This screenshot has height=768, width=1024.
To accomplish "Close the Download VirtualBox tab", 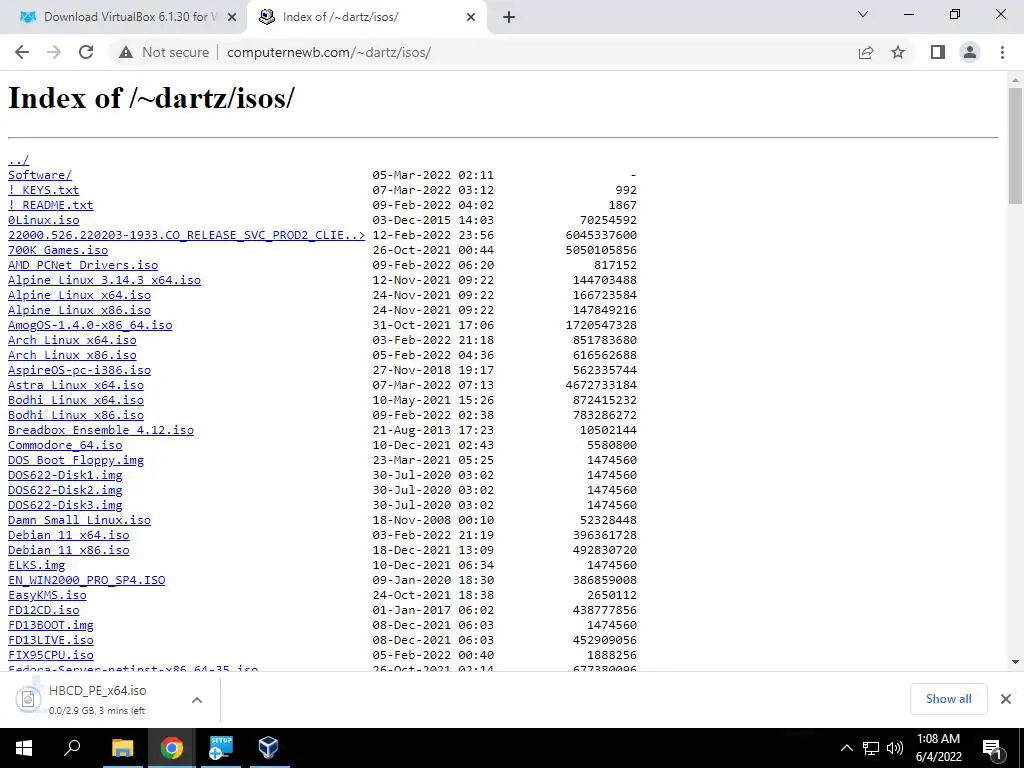I will (232, 18).
